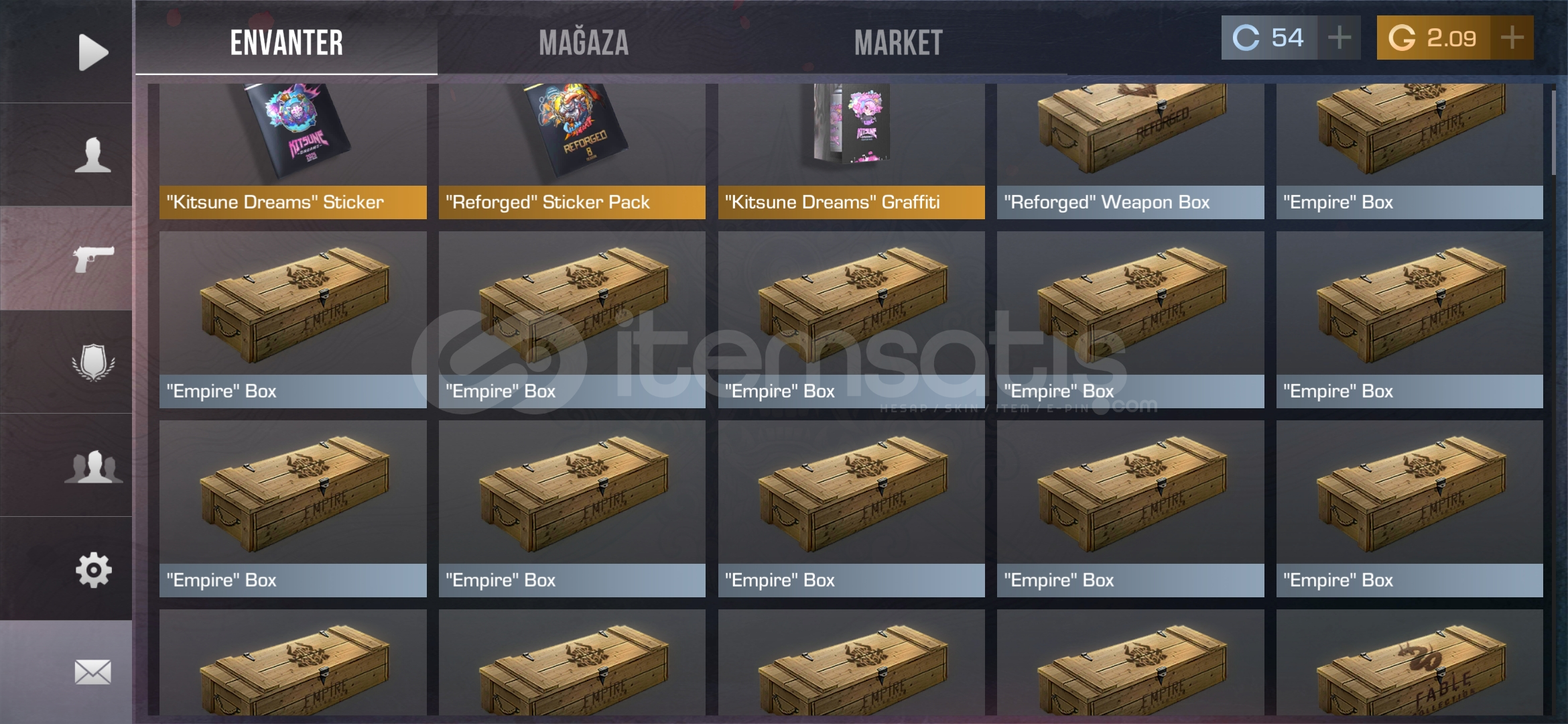The image size is (1568, 724).
Task: Select the ENVANTER tab
Action: pos(287,43)
